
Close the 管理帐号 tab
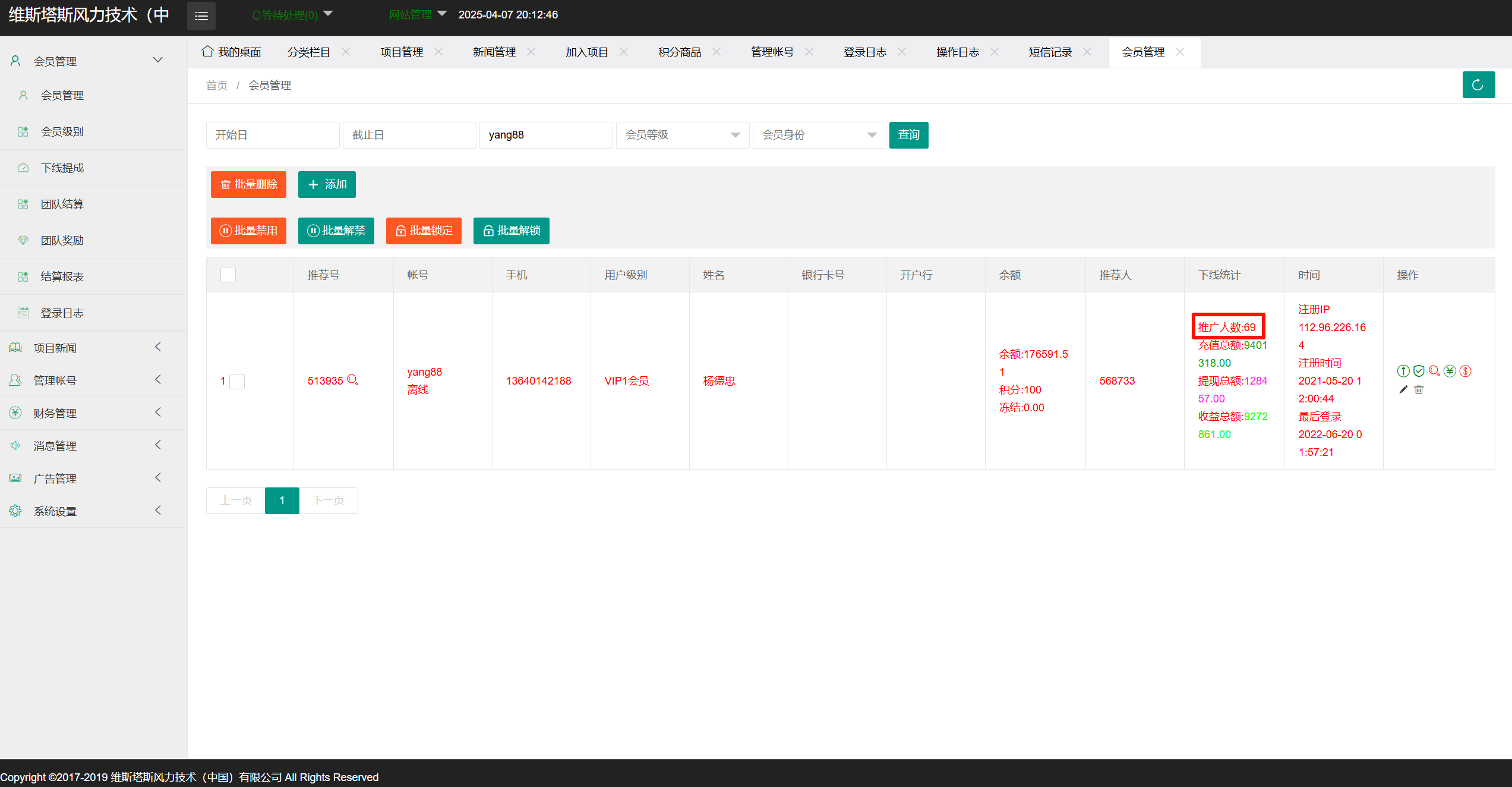(x=809, y=52)
